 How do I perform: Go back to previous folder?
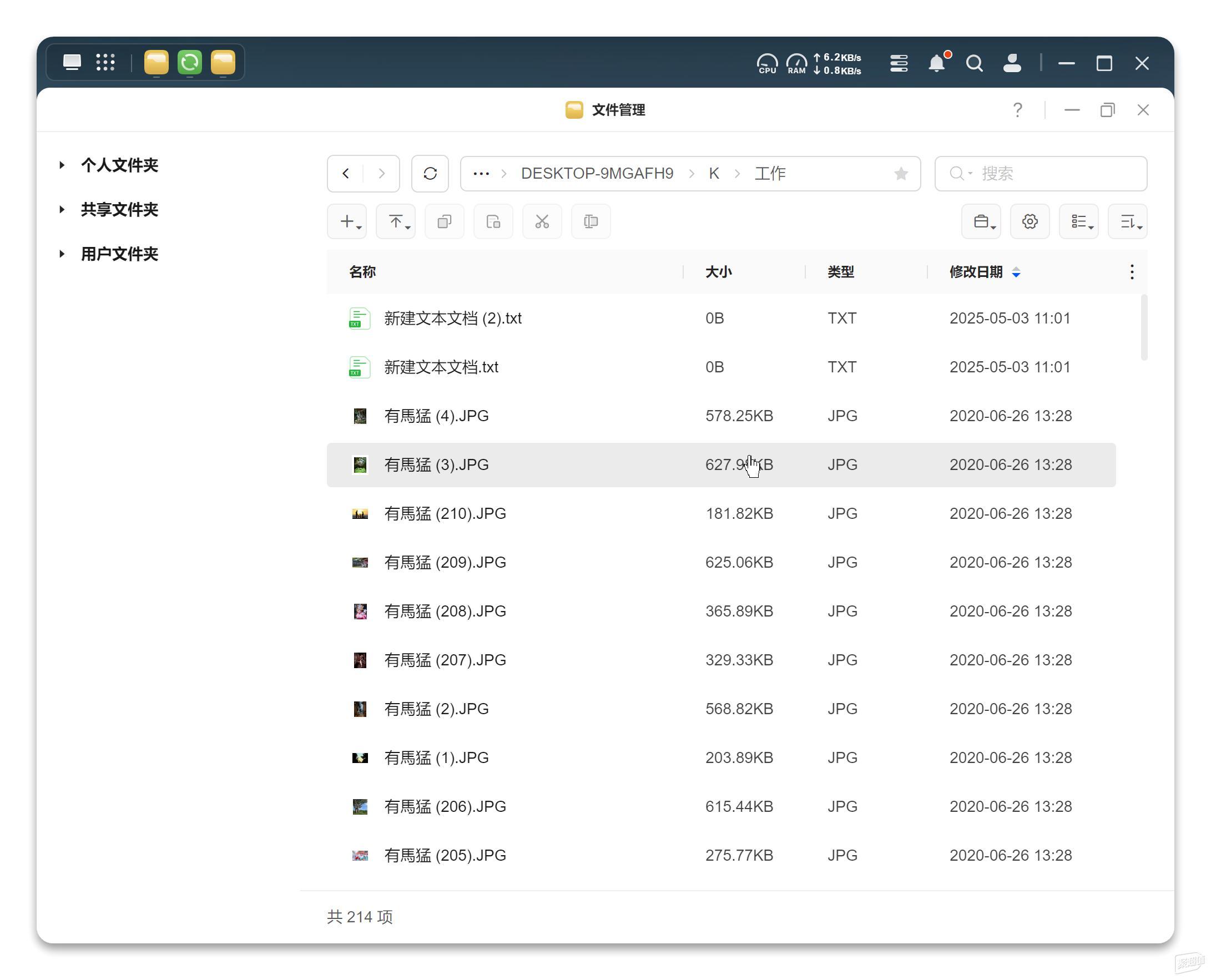pyautogui.click(x=346, y=173)
